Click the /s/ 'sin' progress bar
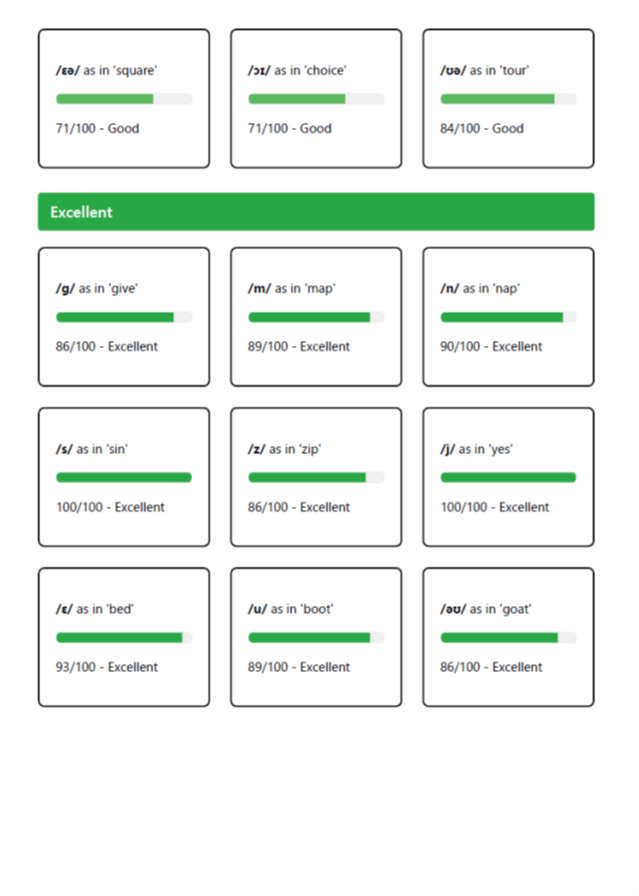 pos(124,477)
